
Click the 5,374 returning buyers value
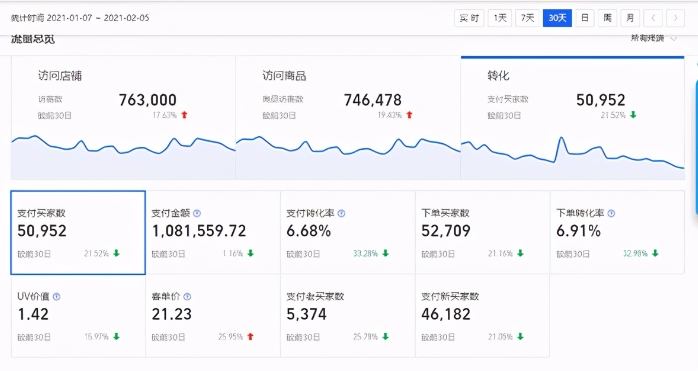tap(306, 314)
